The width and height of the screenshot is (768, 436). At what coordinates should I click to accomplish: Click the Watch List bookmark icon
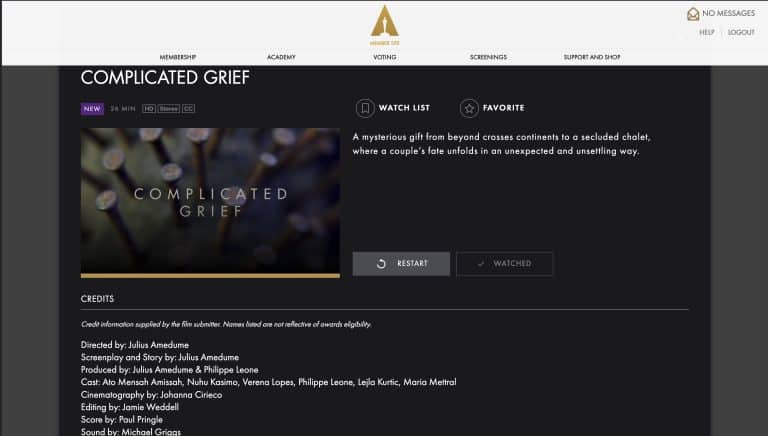tap(365, 108)
